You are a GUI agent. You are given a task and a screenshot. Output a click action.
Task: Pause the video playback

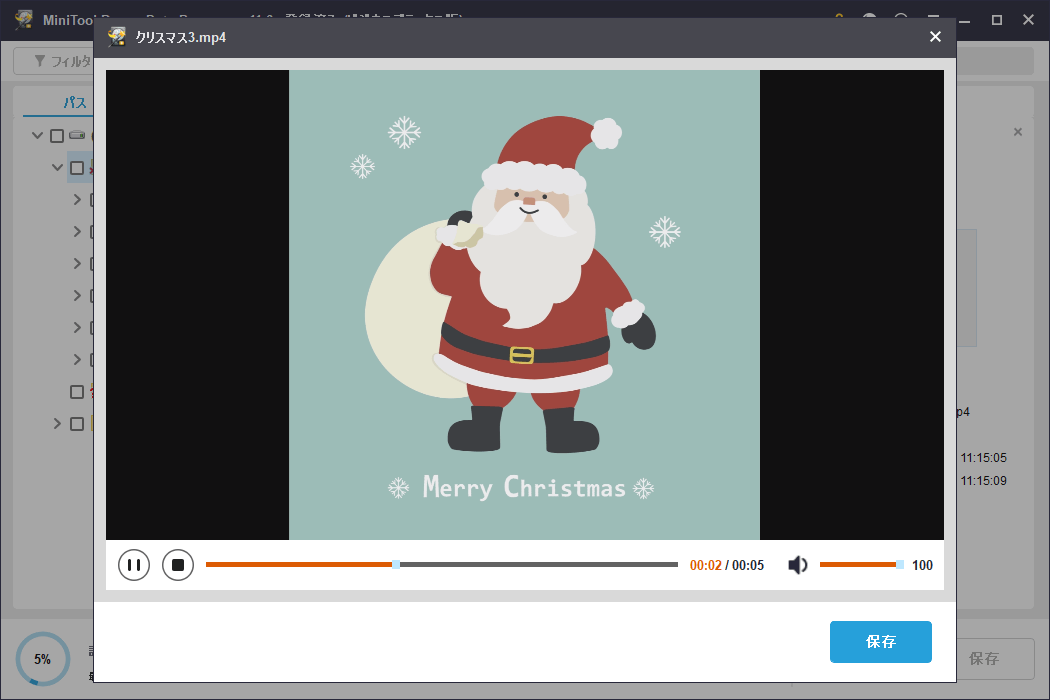point(134,565)
